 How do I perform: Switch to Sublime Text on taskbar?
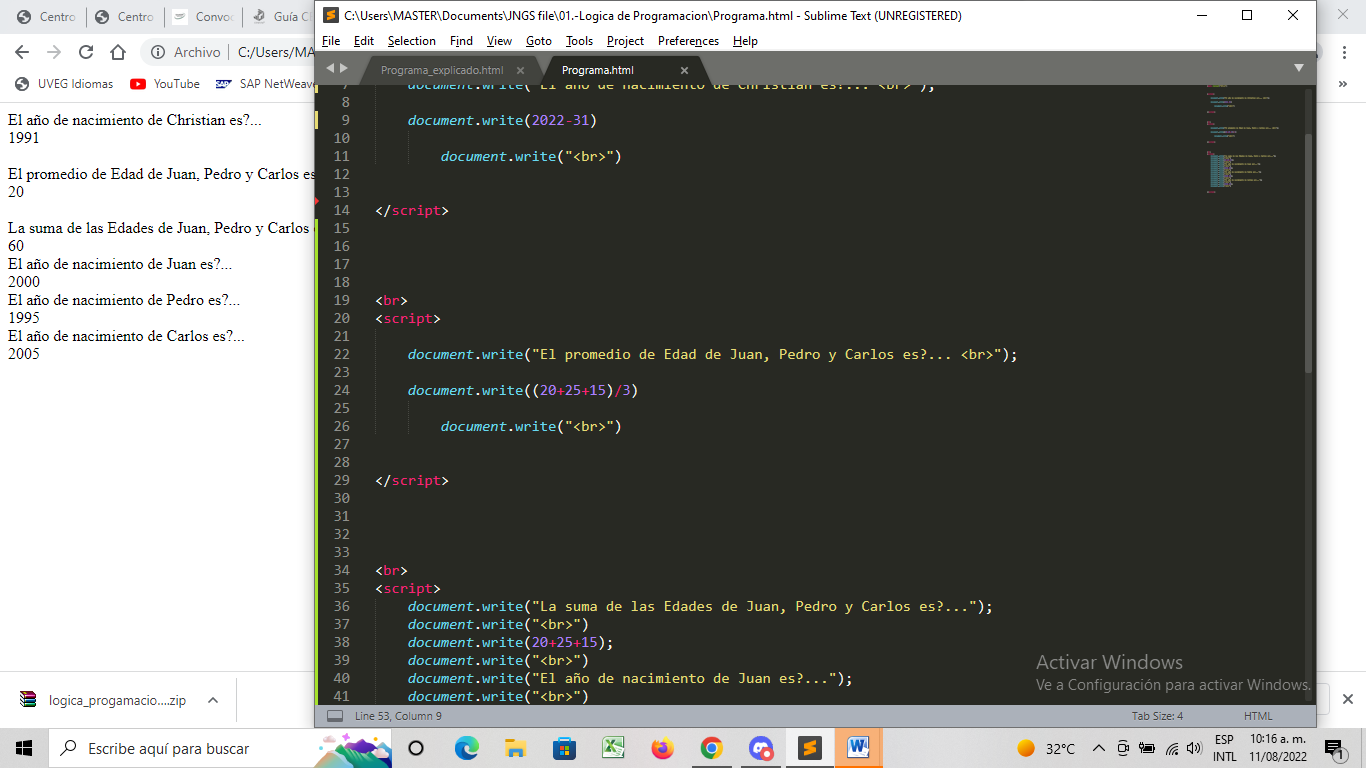[809, 748]
